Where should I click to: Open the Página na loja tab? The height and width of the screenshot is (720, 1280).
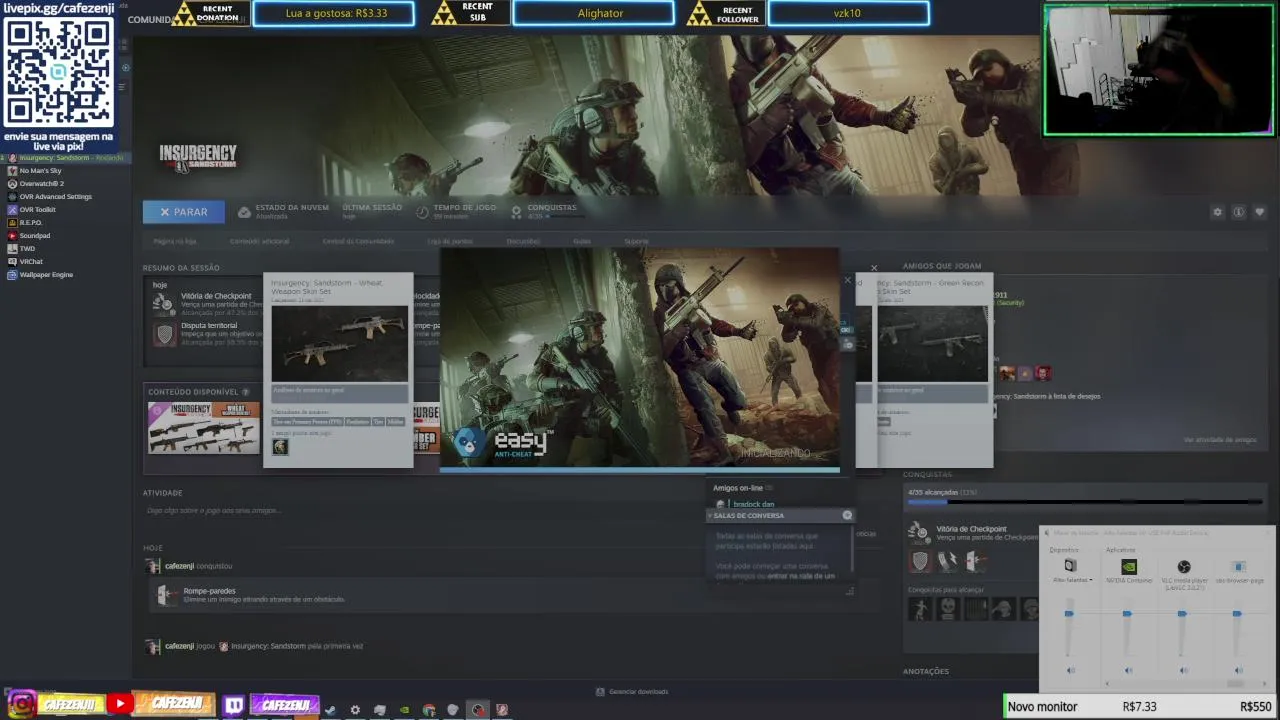pyautogui.click(x=174, y=241)
